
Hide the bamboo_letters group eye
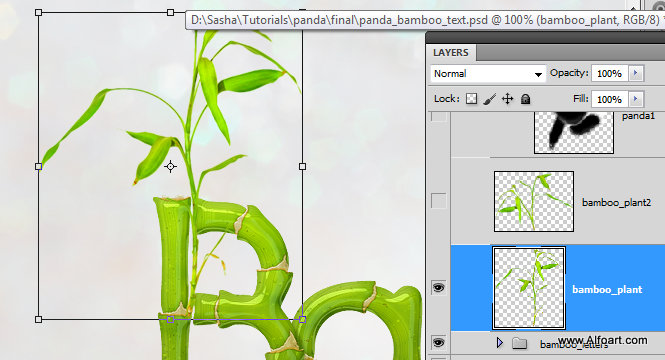tap(439, 343)
